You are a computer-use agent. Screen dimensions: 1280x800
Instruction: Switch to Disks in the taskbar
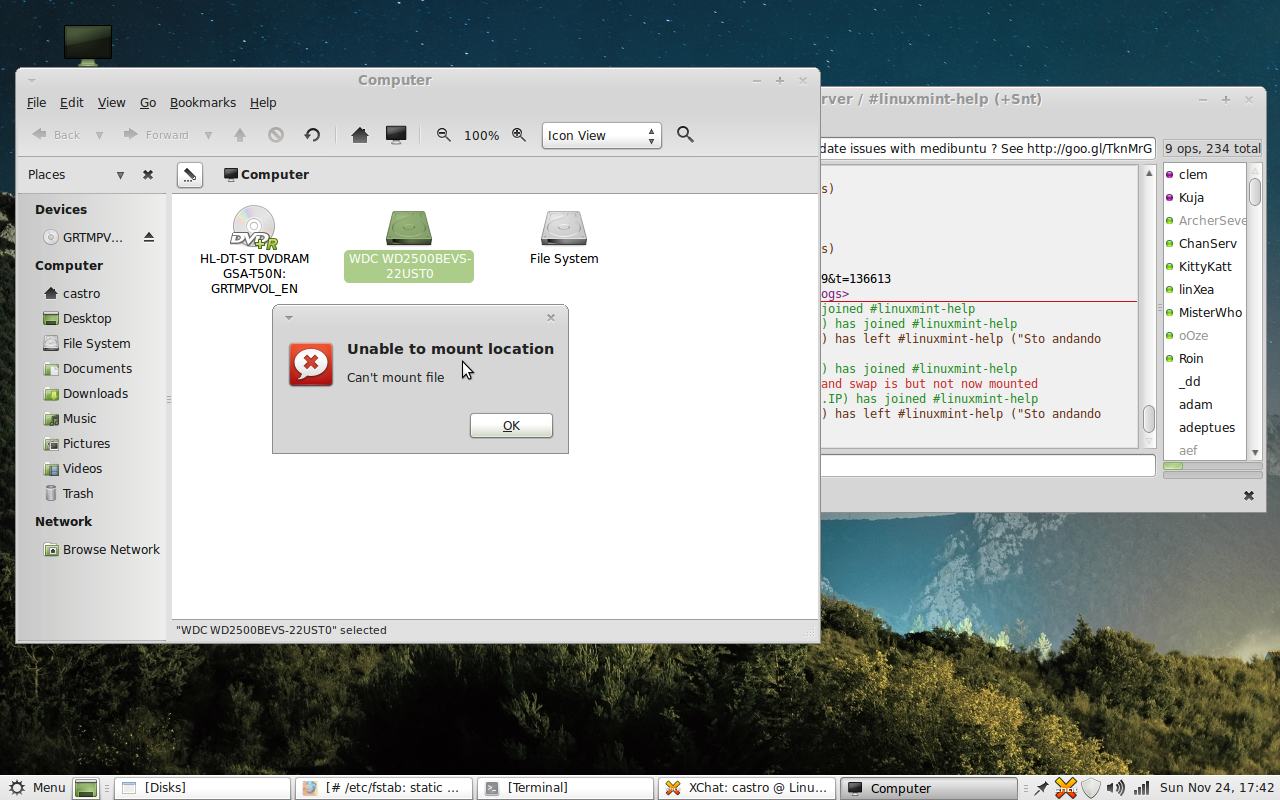203,788
